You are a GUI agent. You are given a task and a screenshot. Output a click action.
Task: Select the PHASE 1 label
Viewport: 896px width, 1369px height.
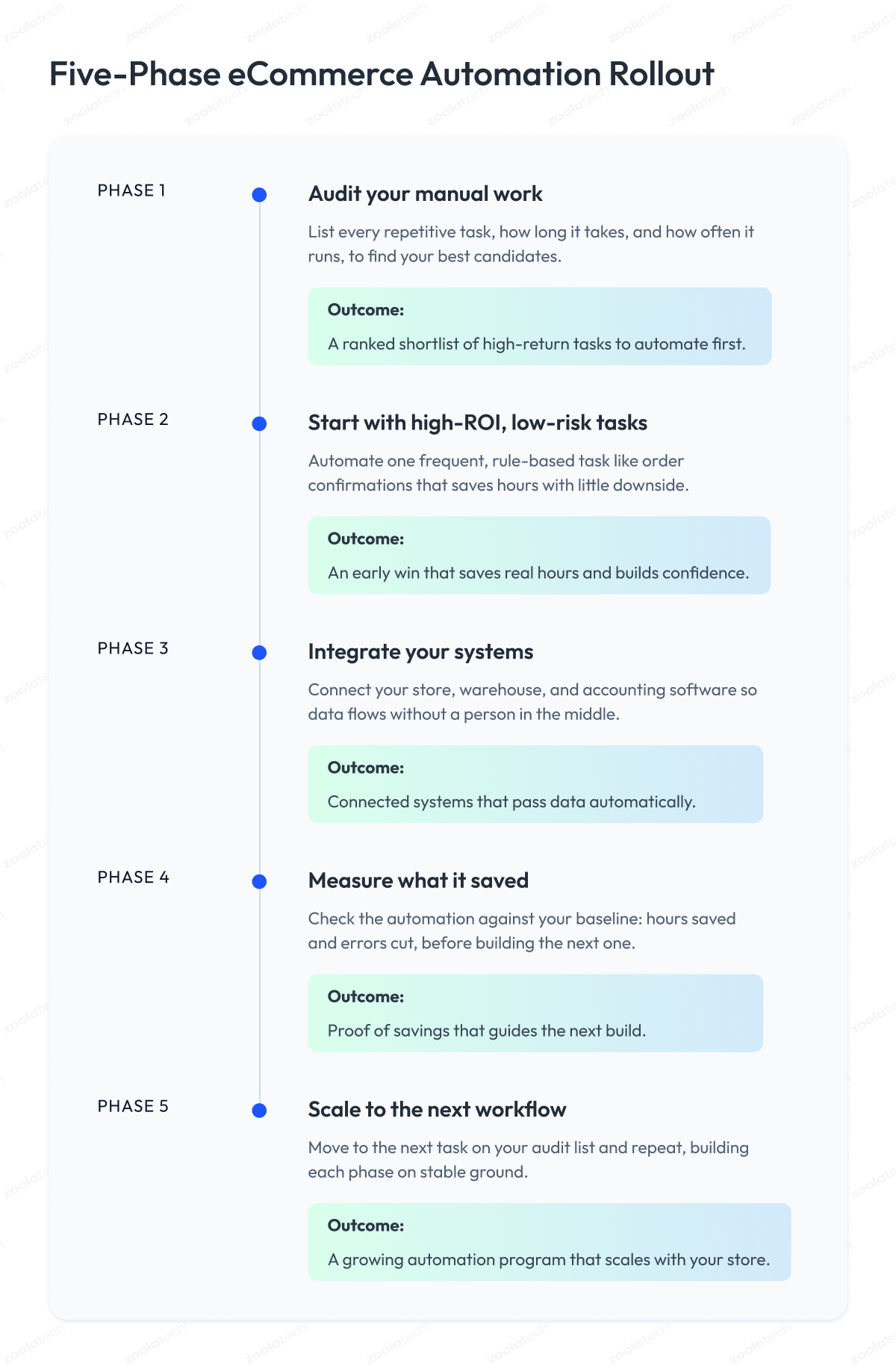click(x=131, y=190)
